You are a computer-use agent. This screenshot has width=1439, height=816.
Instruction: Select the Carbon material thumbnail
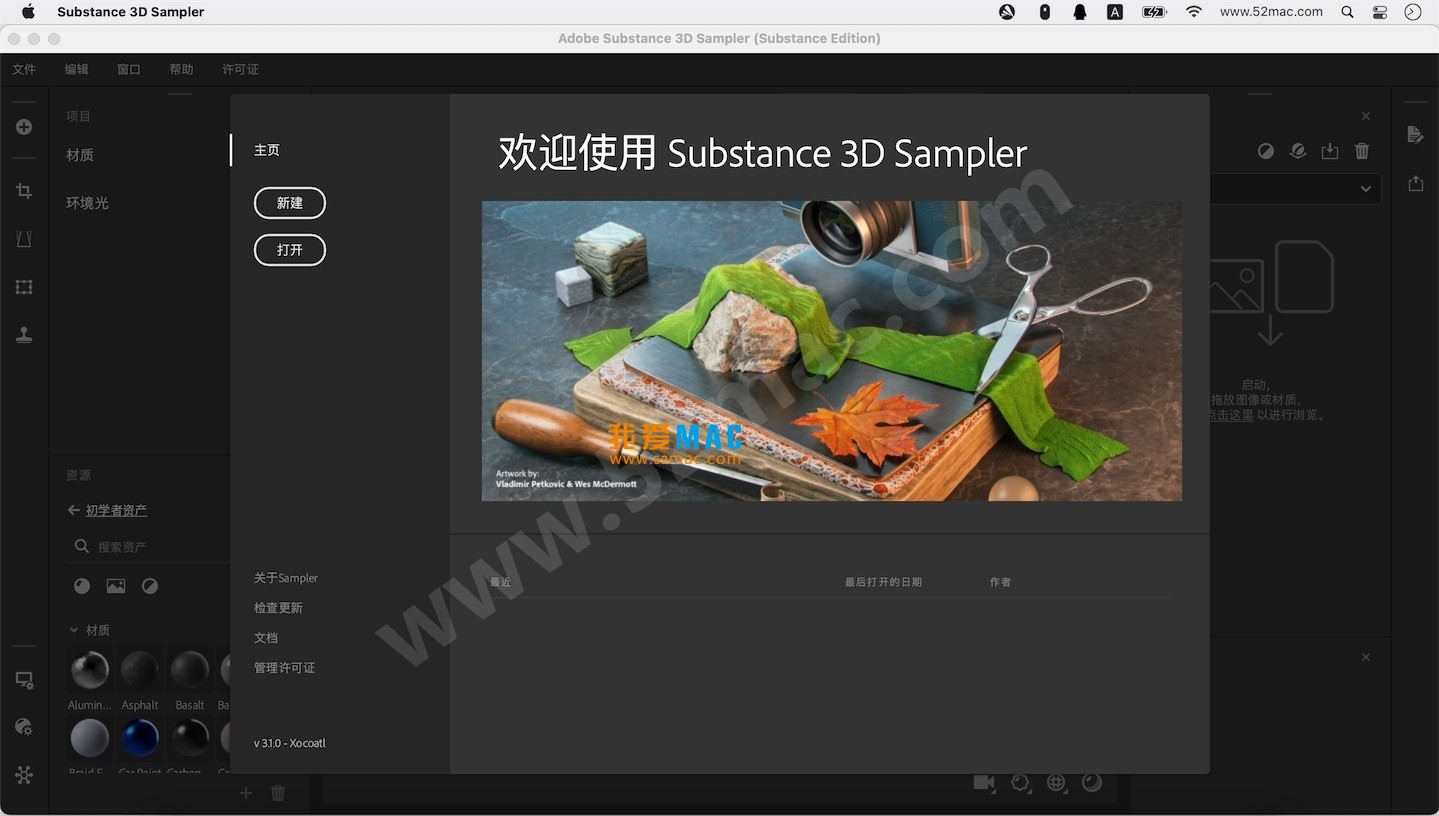(x=190, y=738)
